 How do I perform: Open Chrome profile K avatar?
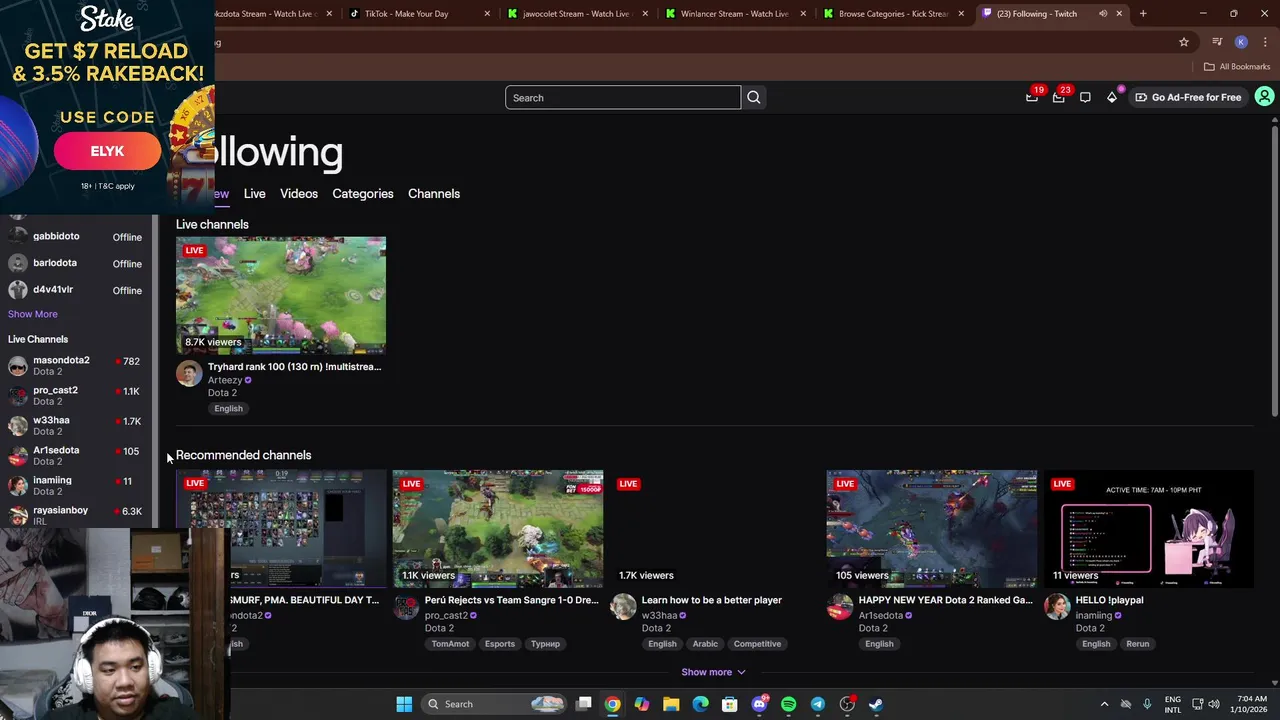[x=1241, y=42]
